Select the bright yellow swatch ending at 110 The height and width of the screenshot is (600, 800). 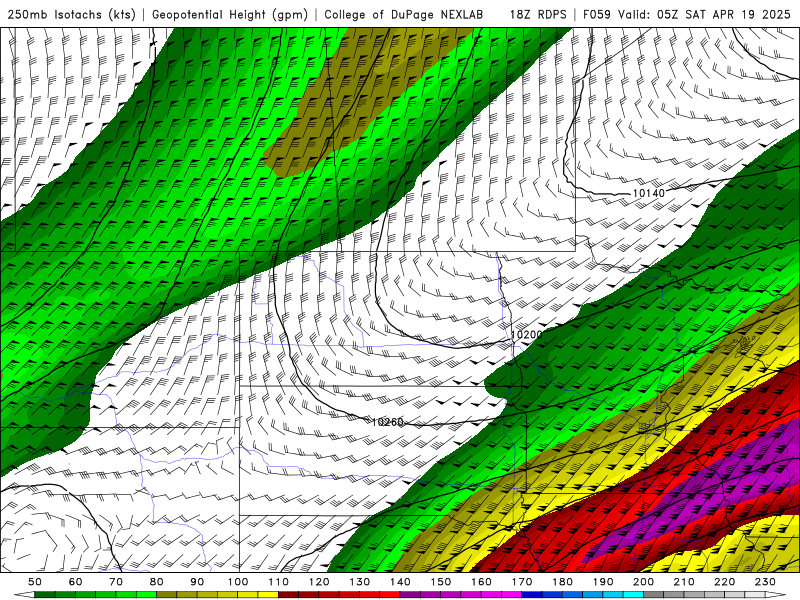(268, 594)
